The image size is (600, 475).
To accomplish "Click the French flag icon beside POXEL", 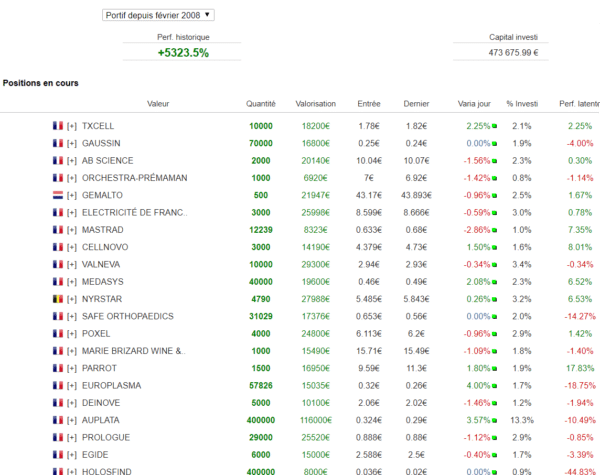I will click(58, 333).
